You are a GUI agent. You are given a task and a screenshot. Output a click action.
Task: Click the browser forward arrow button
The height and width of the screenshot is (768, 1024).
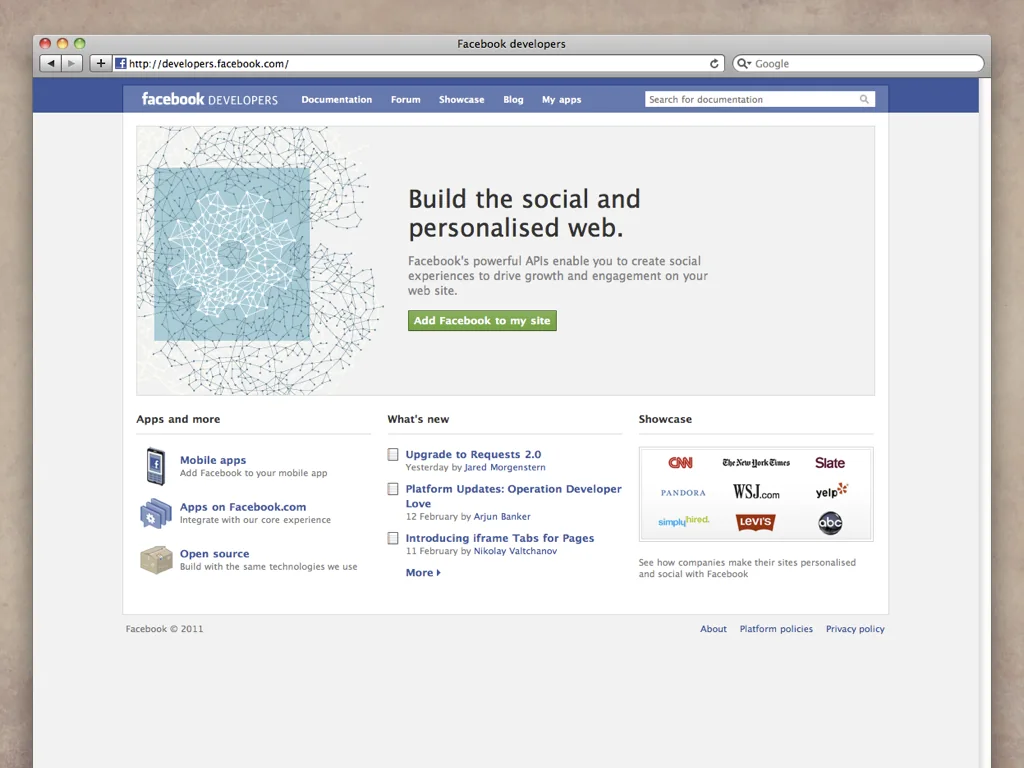coord(72,63)
